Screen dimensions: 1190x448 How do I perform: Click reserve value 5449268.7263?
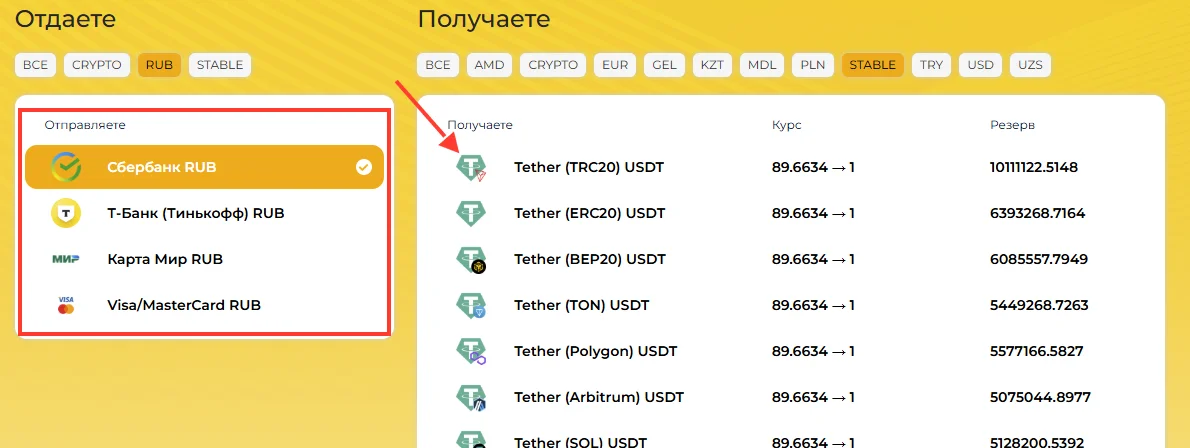[1039, 305]
